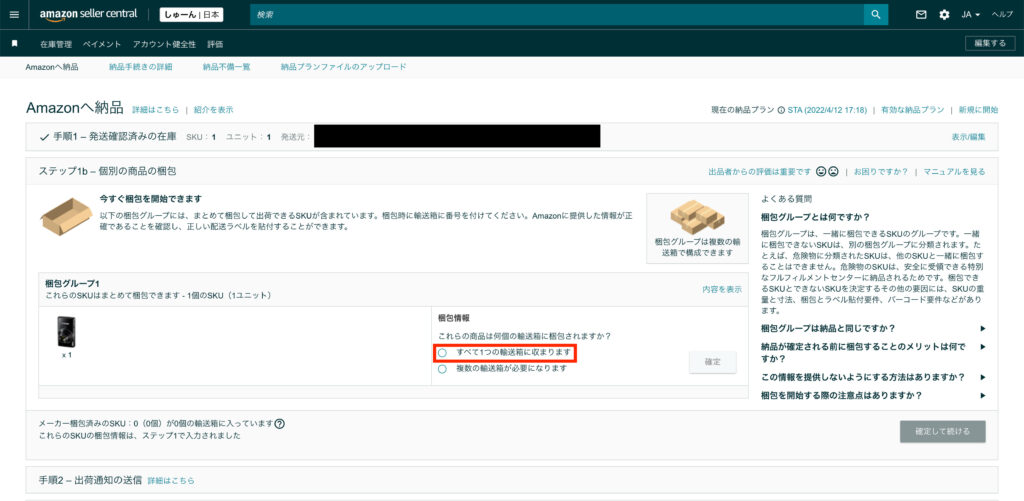Click the bookmark flag icon
Viewport: 1024px width, 501px height.
(14, 44)
